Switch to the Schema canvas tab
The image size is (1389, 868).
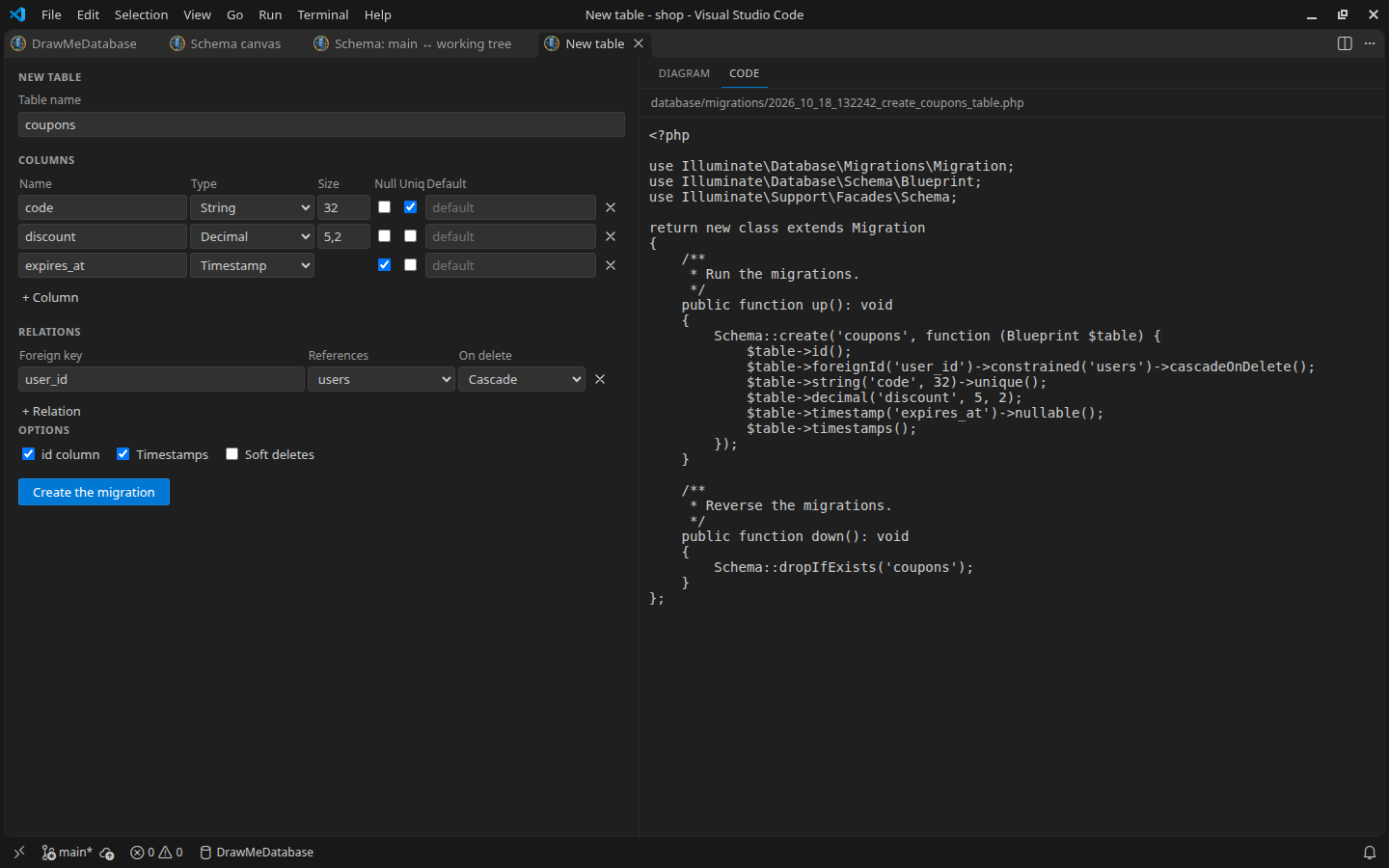[227, 44]
